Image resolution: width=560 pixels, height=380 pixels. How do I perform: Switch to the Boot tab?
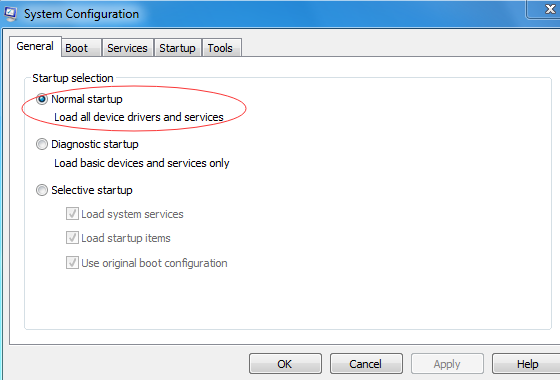(x=81, y=48)
